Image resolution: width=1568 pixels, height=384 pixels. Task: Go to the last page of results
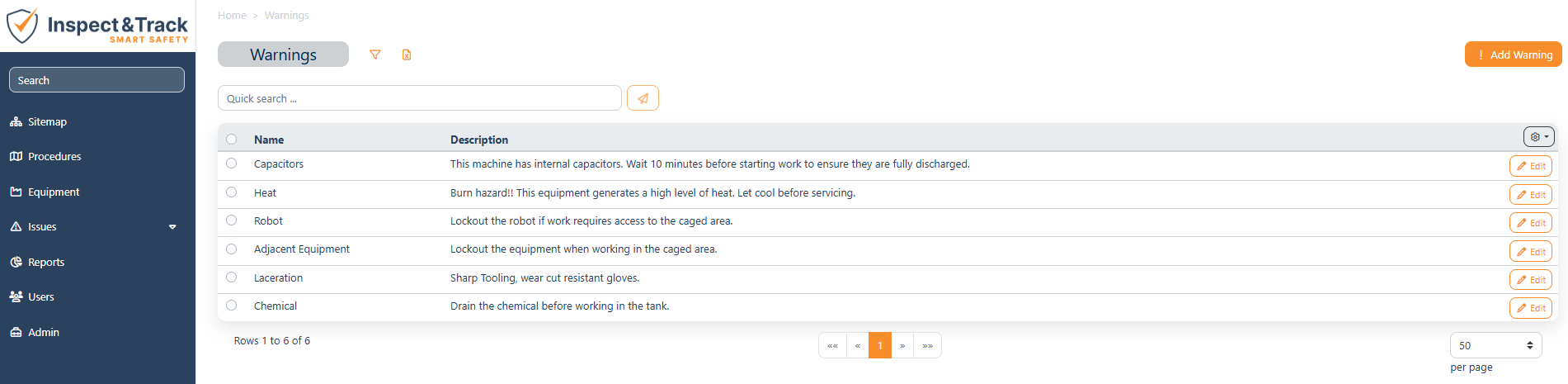coord(928,345)
